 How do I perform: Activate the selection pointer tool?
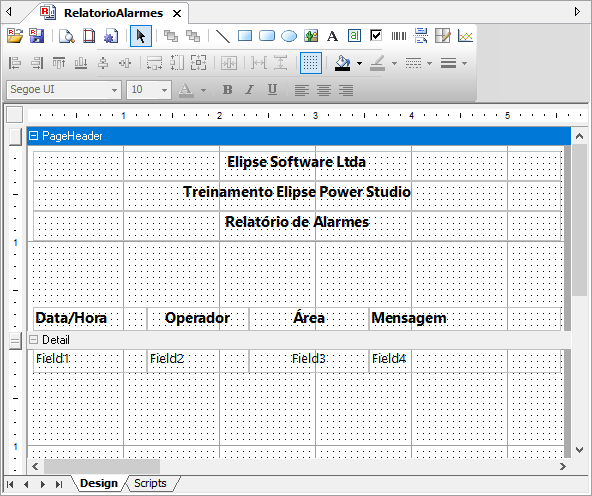click(141, 36)
